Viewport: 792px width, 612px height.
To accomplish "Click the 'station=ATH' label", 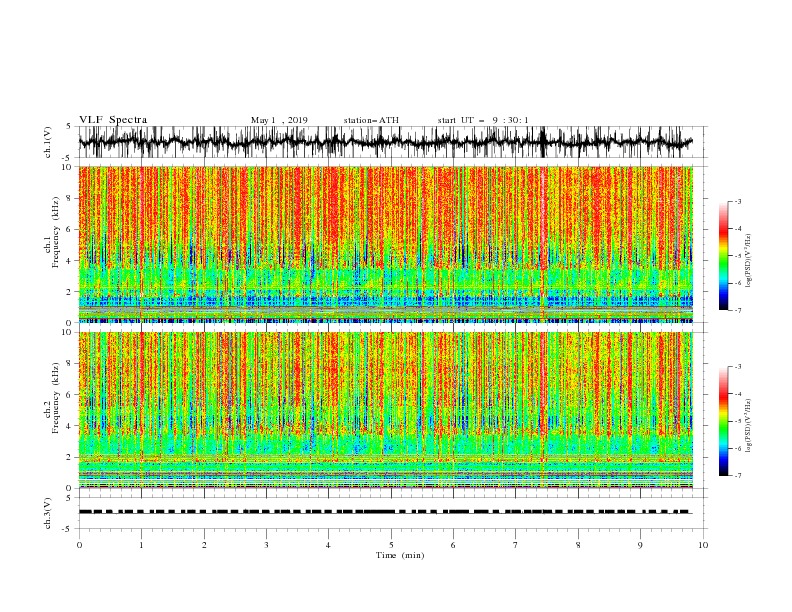I will tap(371, 120).
